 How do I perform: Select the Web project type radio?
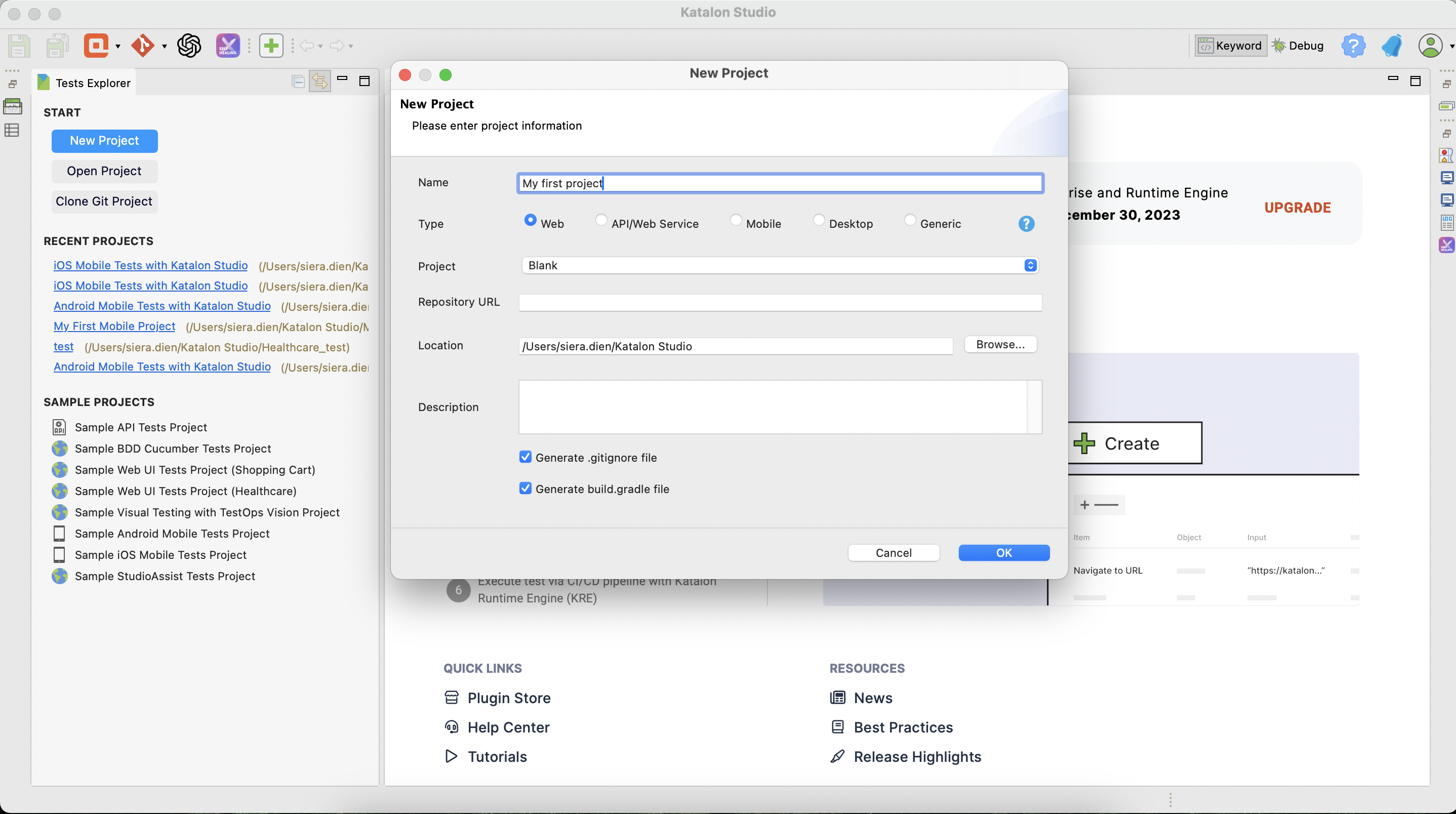[x=530, y=220]
